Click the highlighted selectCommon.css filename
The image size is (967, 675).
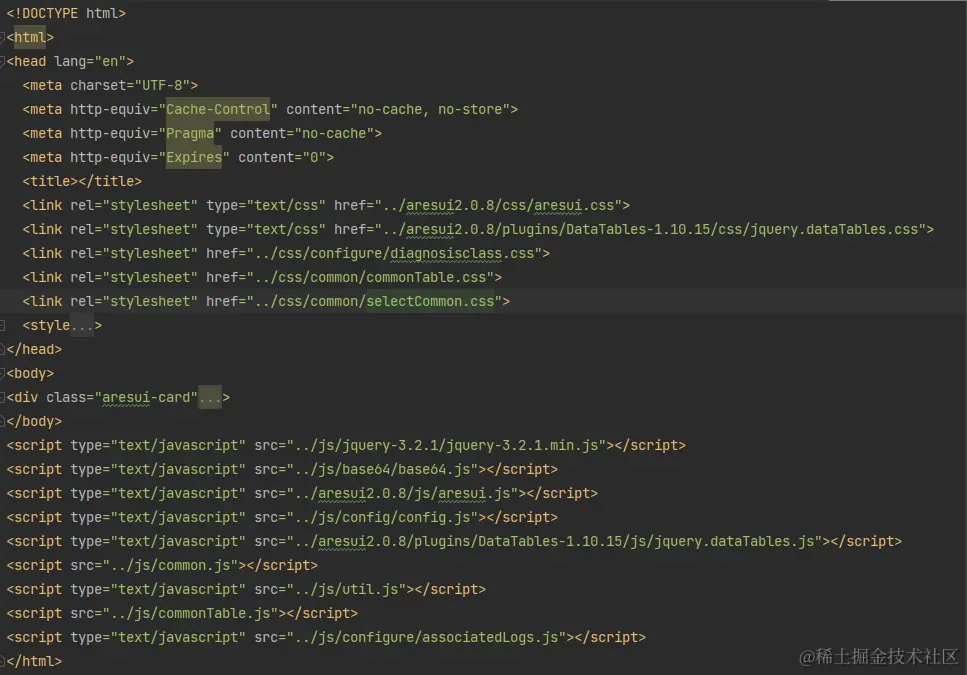(430, 302)
